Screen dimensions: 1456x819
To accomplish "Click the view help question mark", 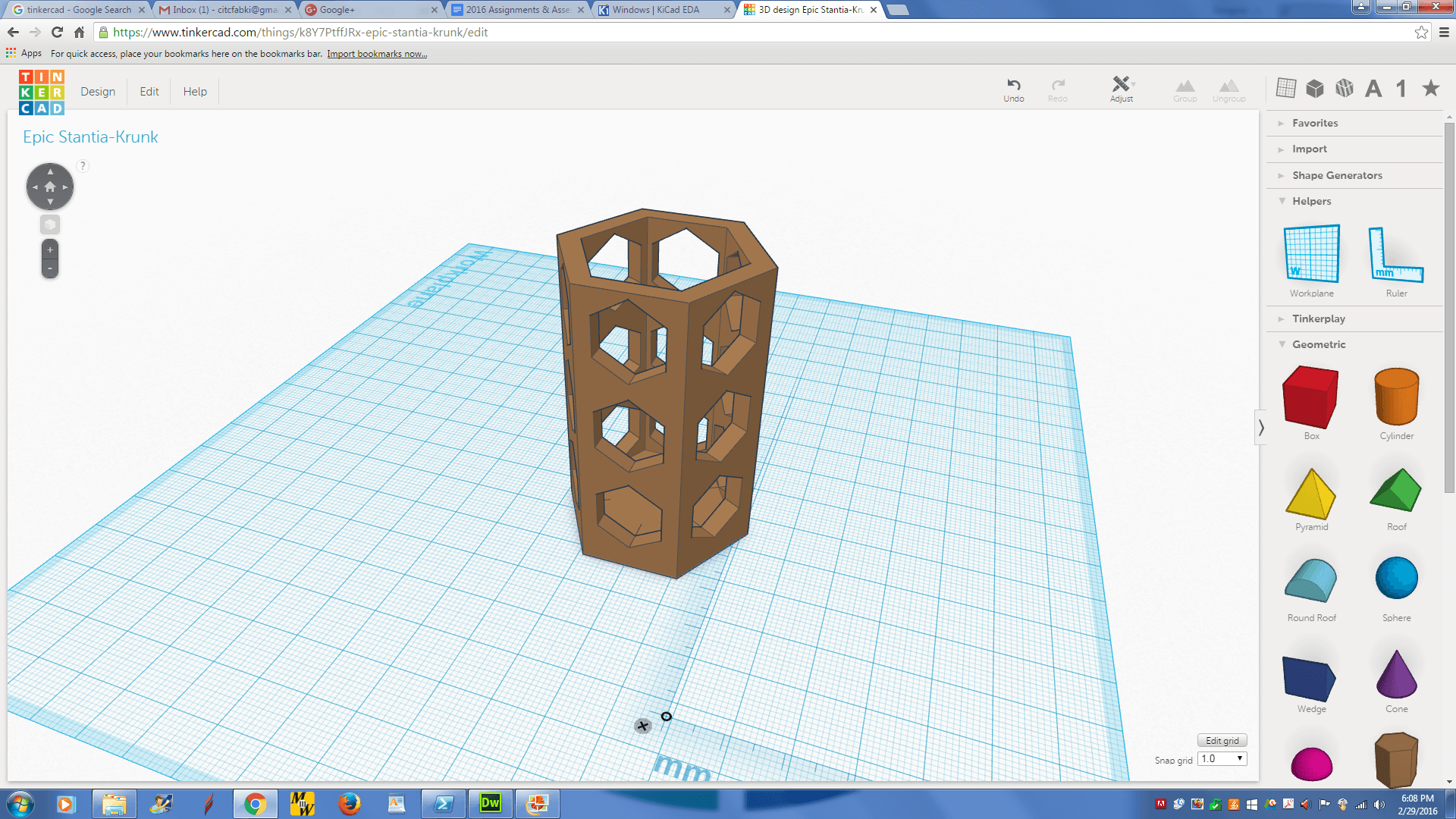I will pos(83,166).
